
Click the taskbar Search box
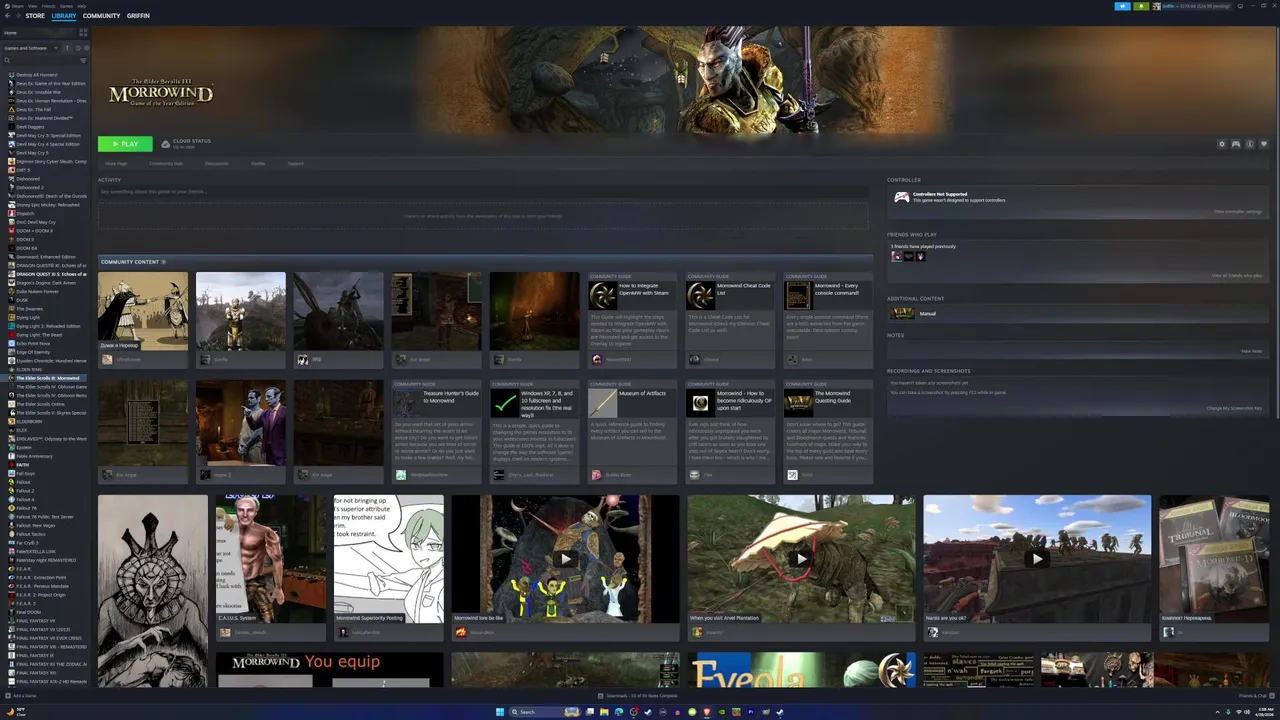point(545,712)
